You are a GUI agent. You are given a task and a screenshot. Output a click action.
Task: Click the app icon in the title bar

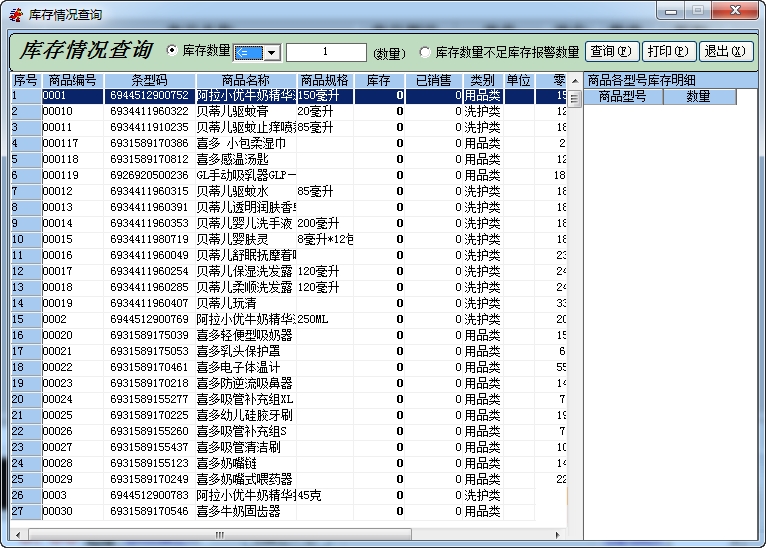click(x=15, y=14)
